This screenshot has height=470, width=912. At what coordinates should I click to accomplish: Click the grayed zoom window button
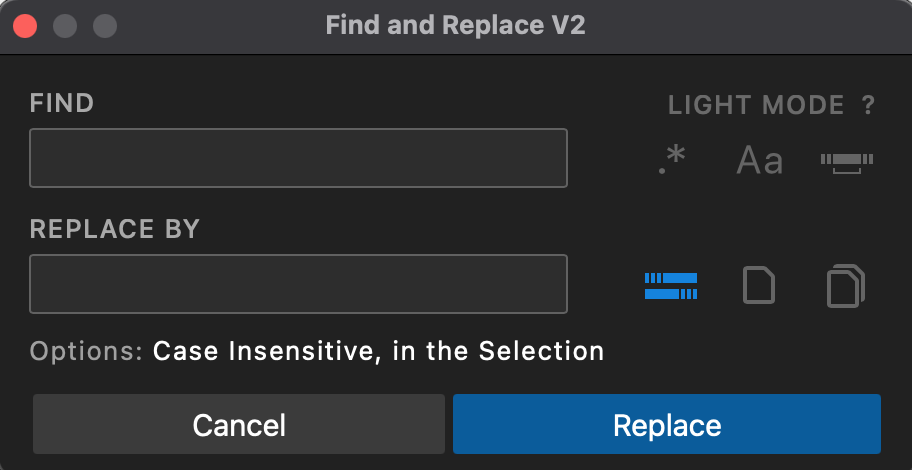tap(105, 26)
